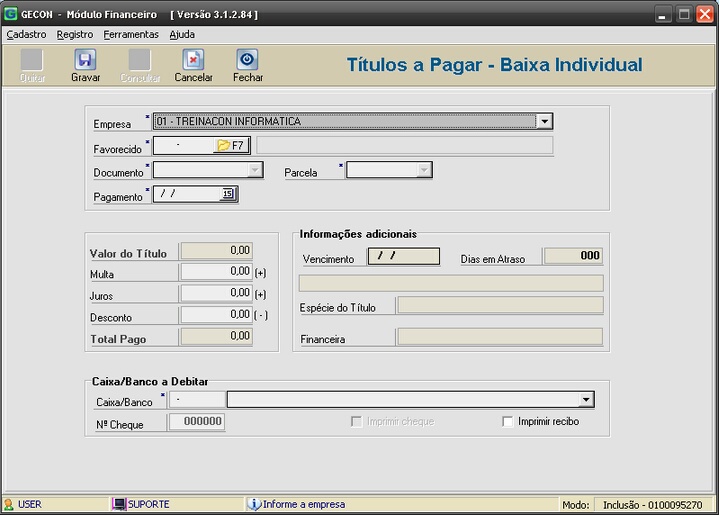Click the Fechar toolbar icon
Viewport: 720px width, 515px height.
coord(247,60)
